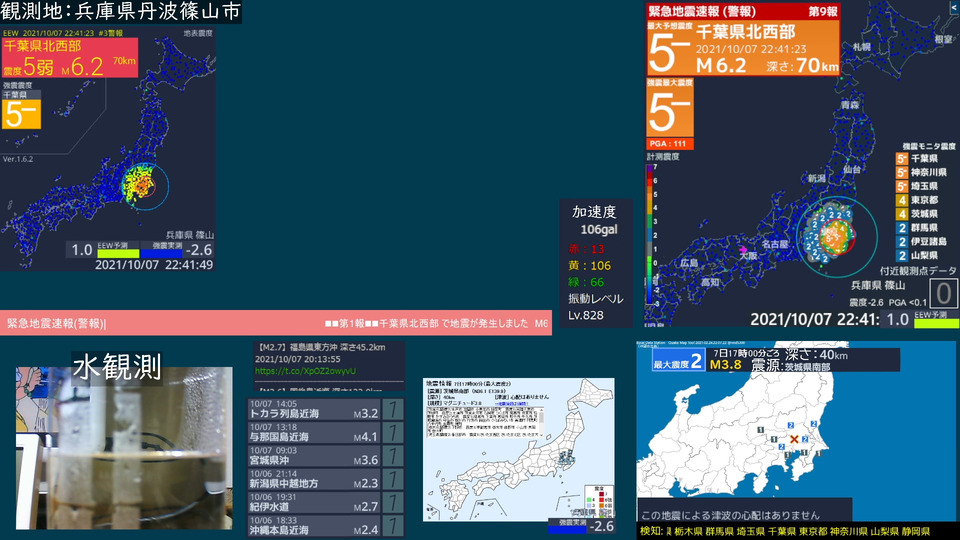Click the 広島 city label on the map
The image size is (960, 540).
[x=689, y=263]
